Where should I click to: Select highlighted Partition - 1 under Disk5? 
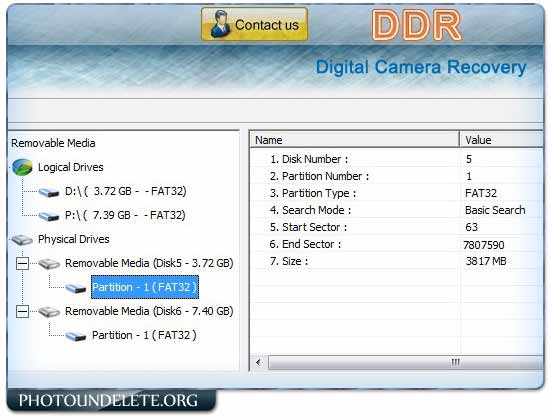145,287
